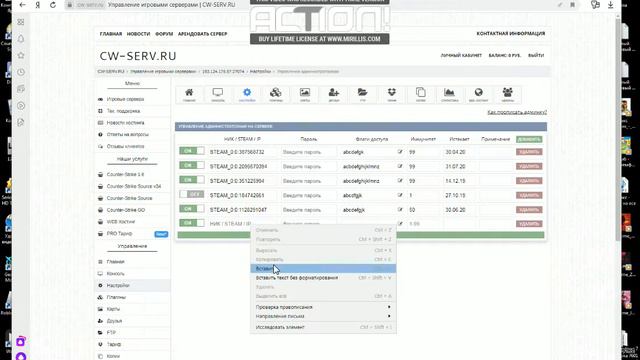Open Личный кабинет link
The image size is (640, 360).
pos(461,55)
